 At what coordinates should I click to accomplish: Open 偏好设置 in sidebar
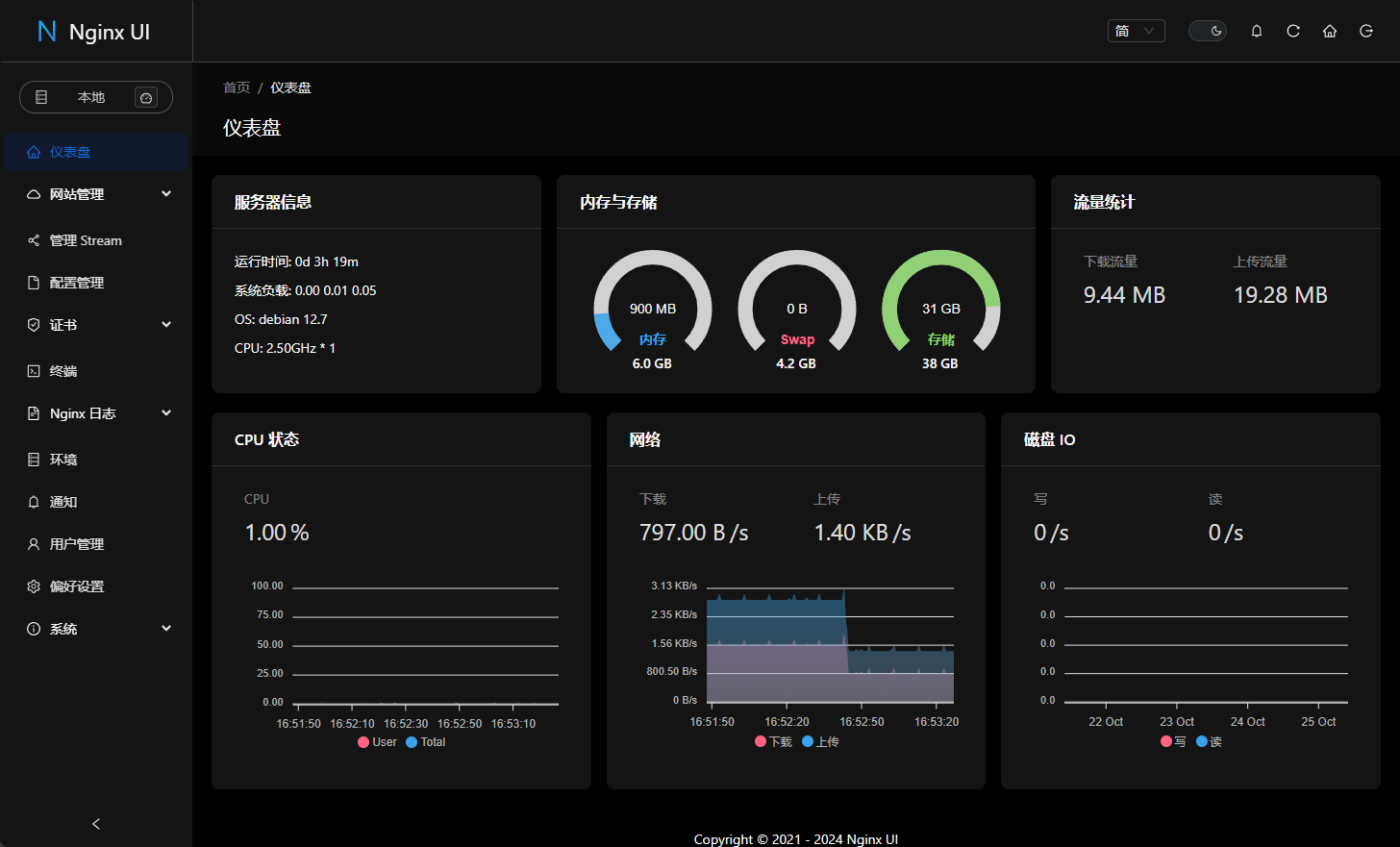[96, 586]
